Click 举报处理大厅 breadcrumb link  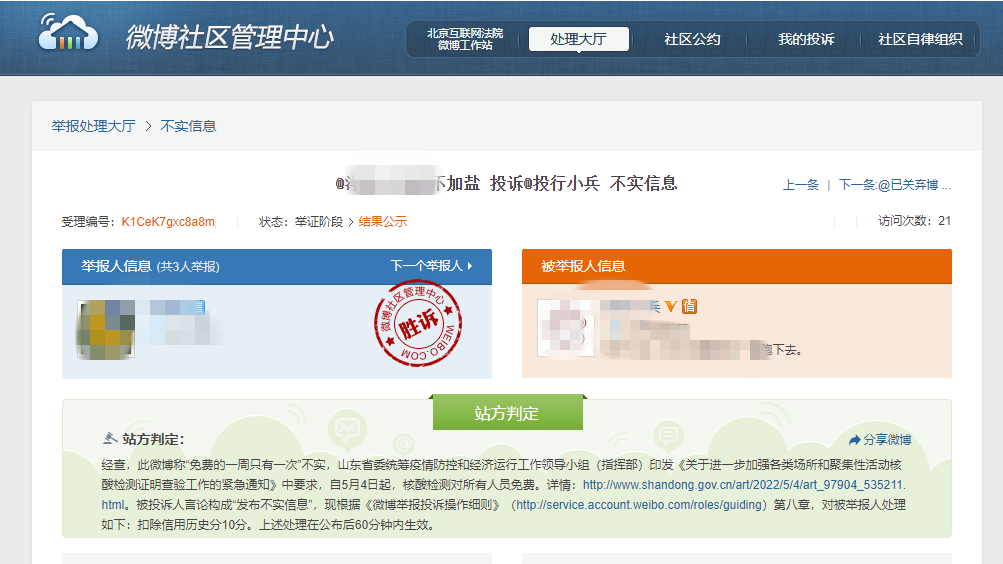(x=93, y=126)
